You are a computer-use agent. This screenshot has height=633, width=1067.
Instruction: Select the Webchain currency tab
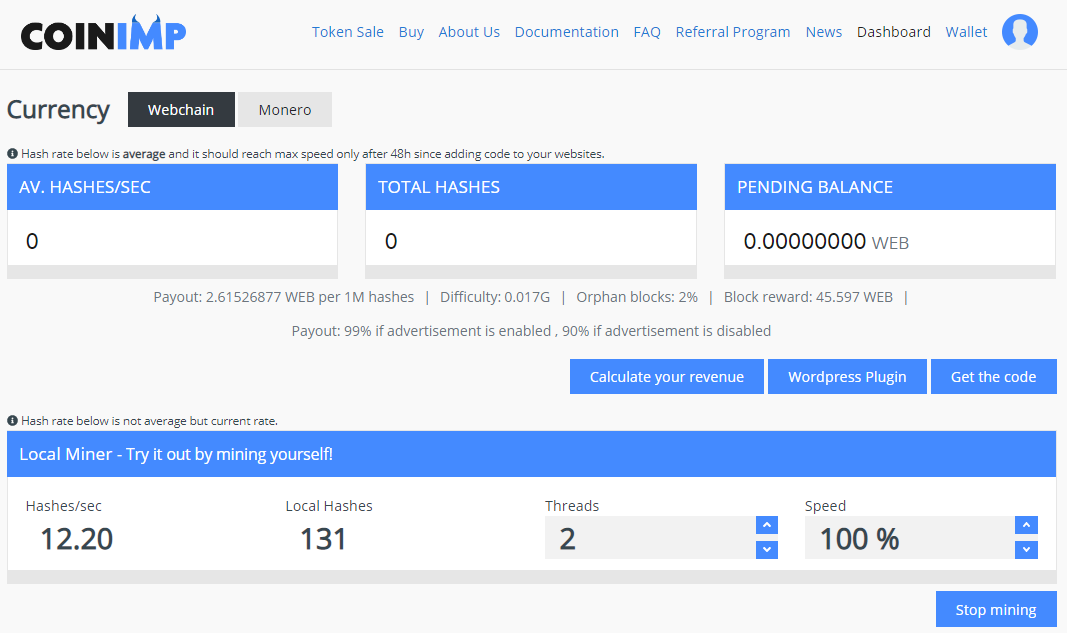coord(181,110)
